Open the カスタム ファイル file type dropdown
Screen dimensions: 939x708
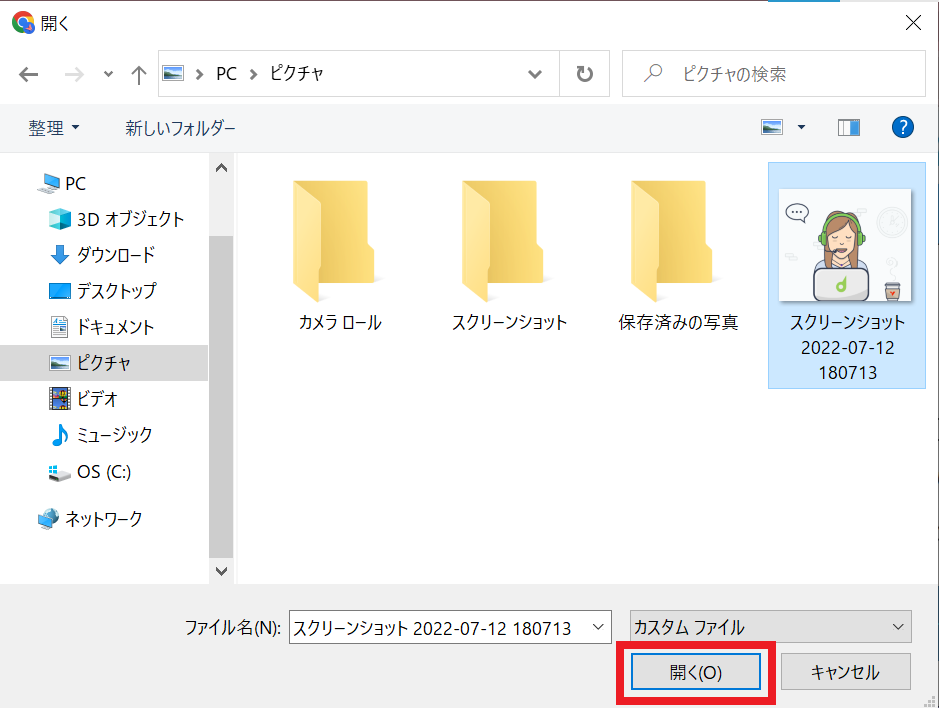(770, 628)
